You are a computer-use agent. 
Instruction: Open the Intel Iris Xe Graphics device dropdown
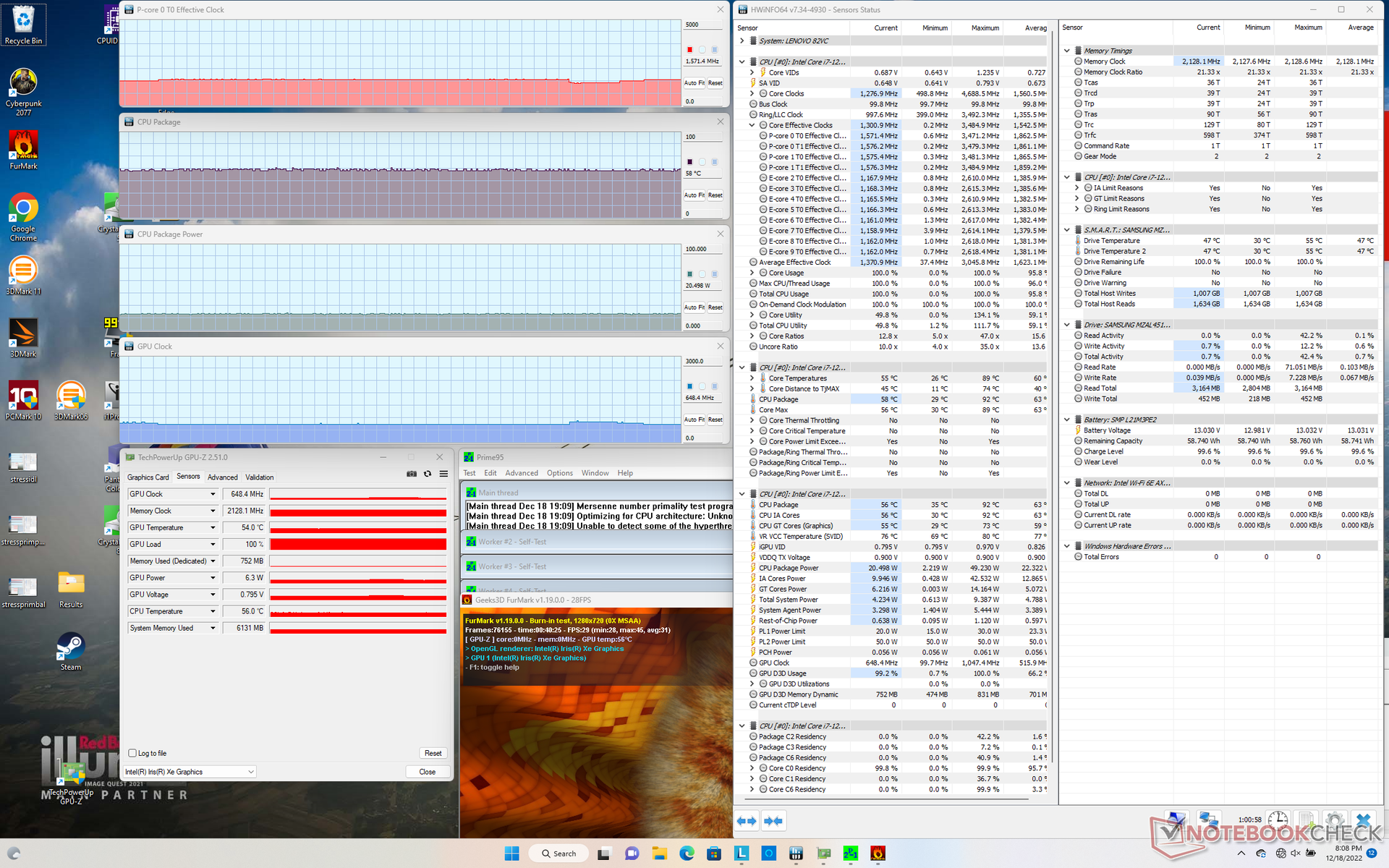(250, 772)
